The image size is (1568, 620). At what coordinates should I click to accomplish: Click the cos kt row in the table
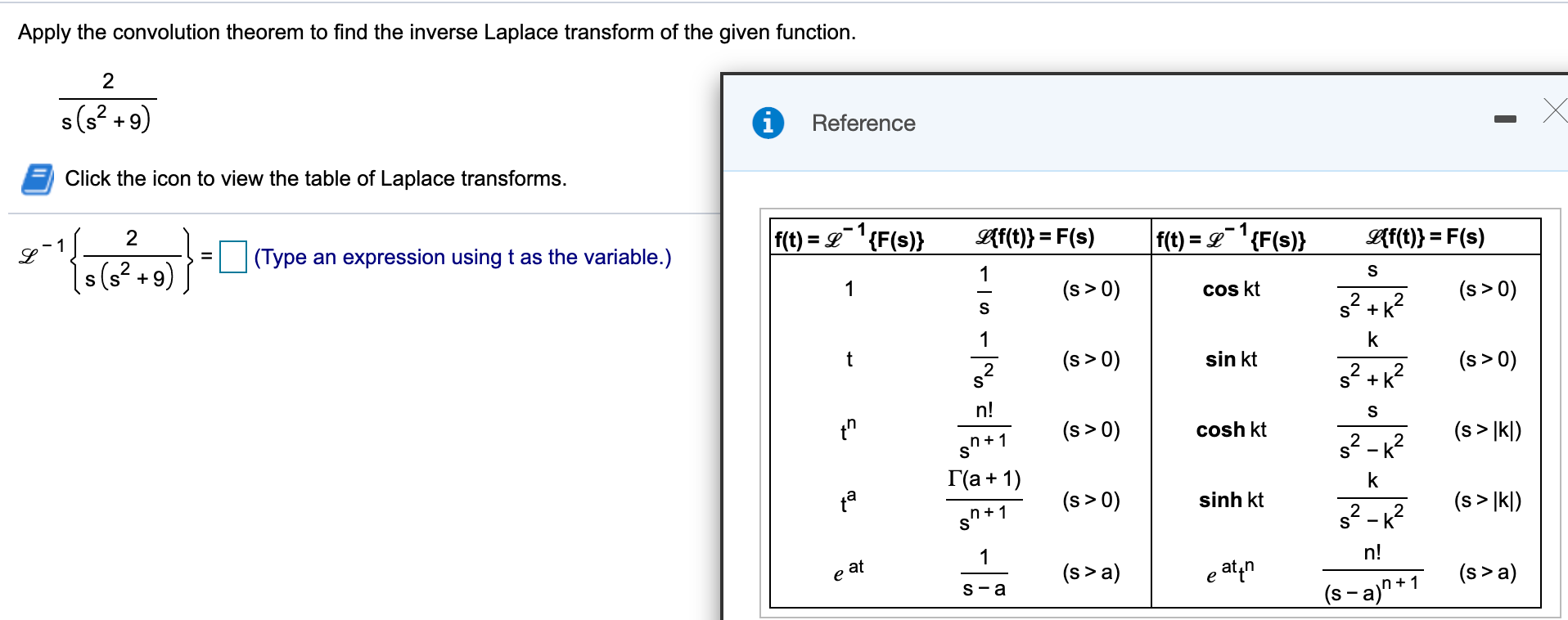coord(1231,289)
